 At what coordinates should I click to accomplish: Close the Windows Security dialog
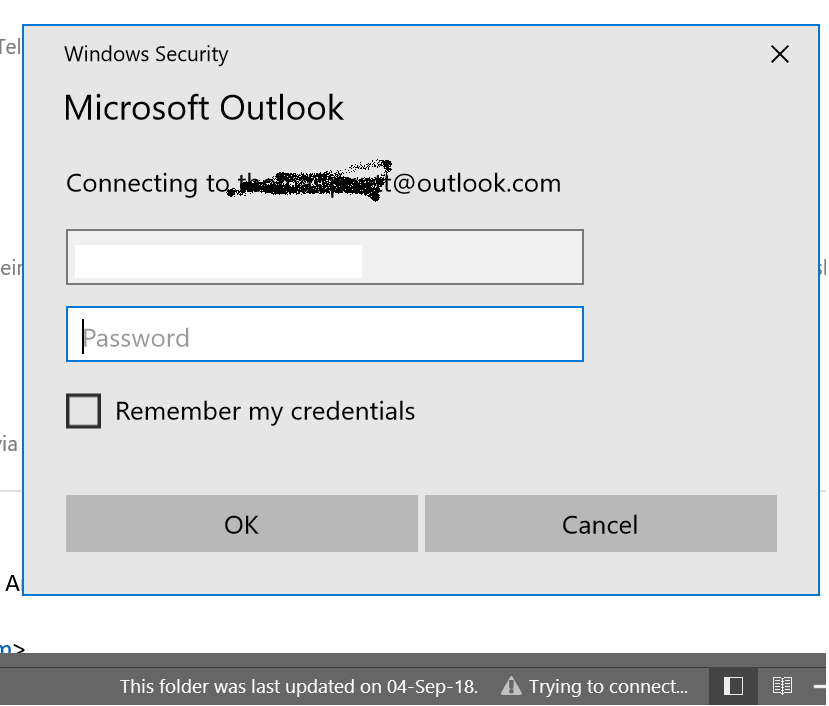coord(779,54)
